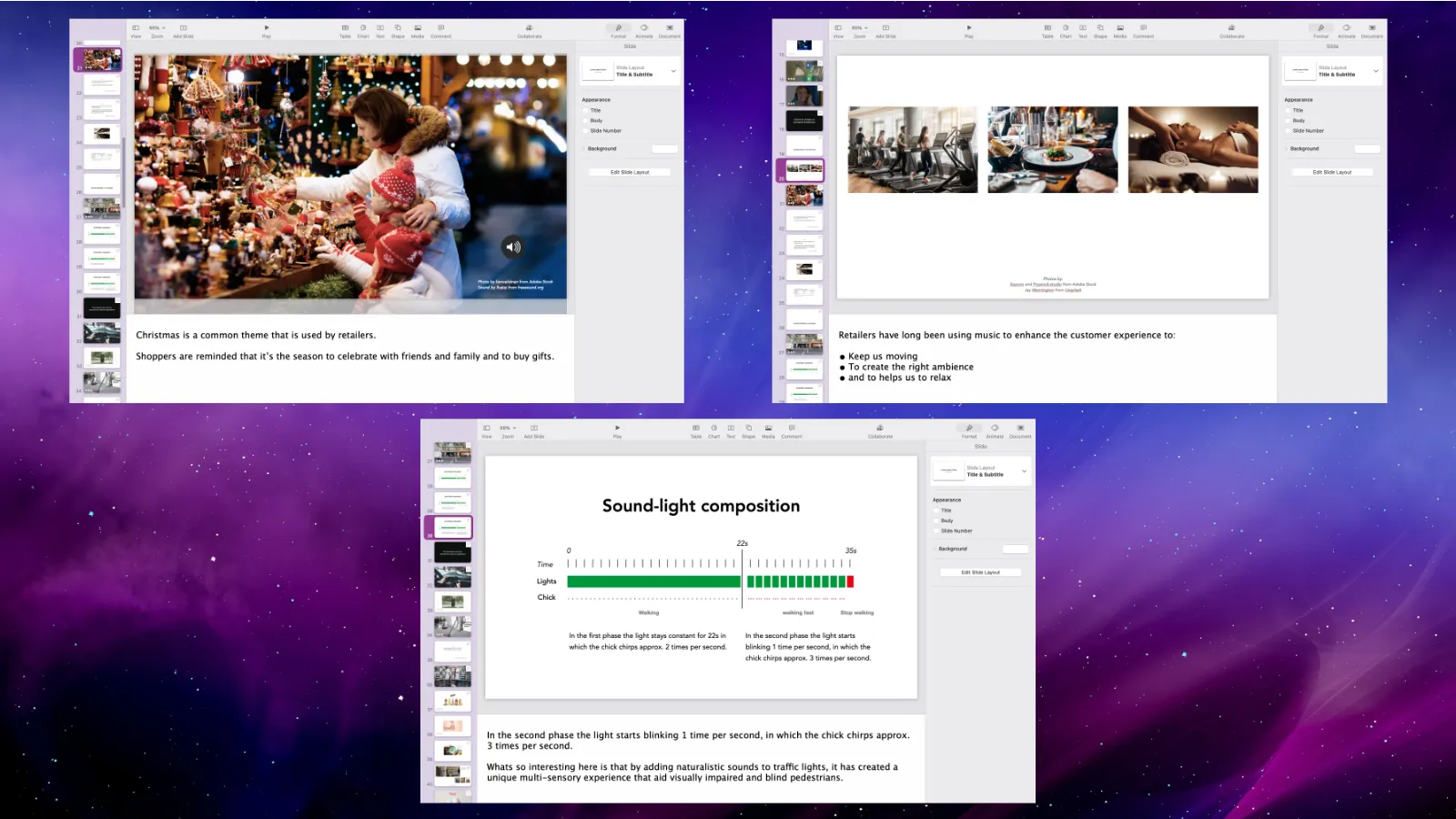Click Edit Slide Layout in spa photos window

1332,172
